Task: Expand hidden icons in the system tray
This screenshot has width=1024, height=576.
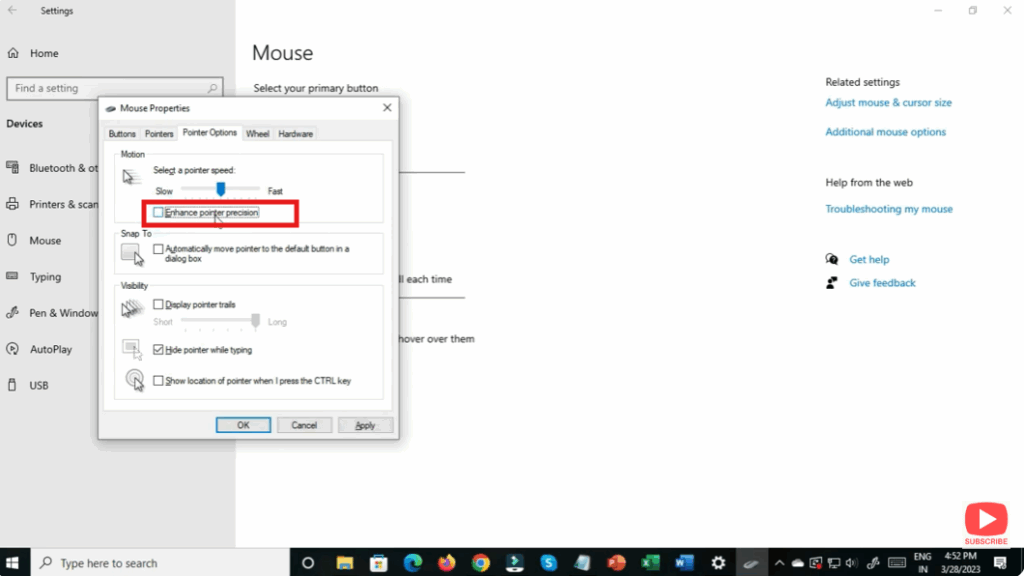Action: point(779,562)
